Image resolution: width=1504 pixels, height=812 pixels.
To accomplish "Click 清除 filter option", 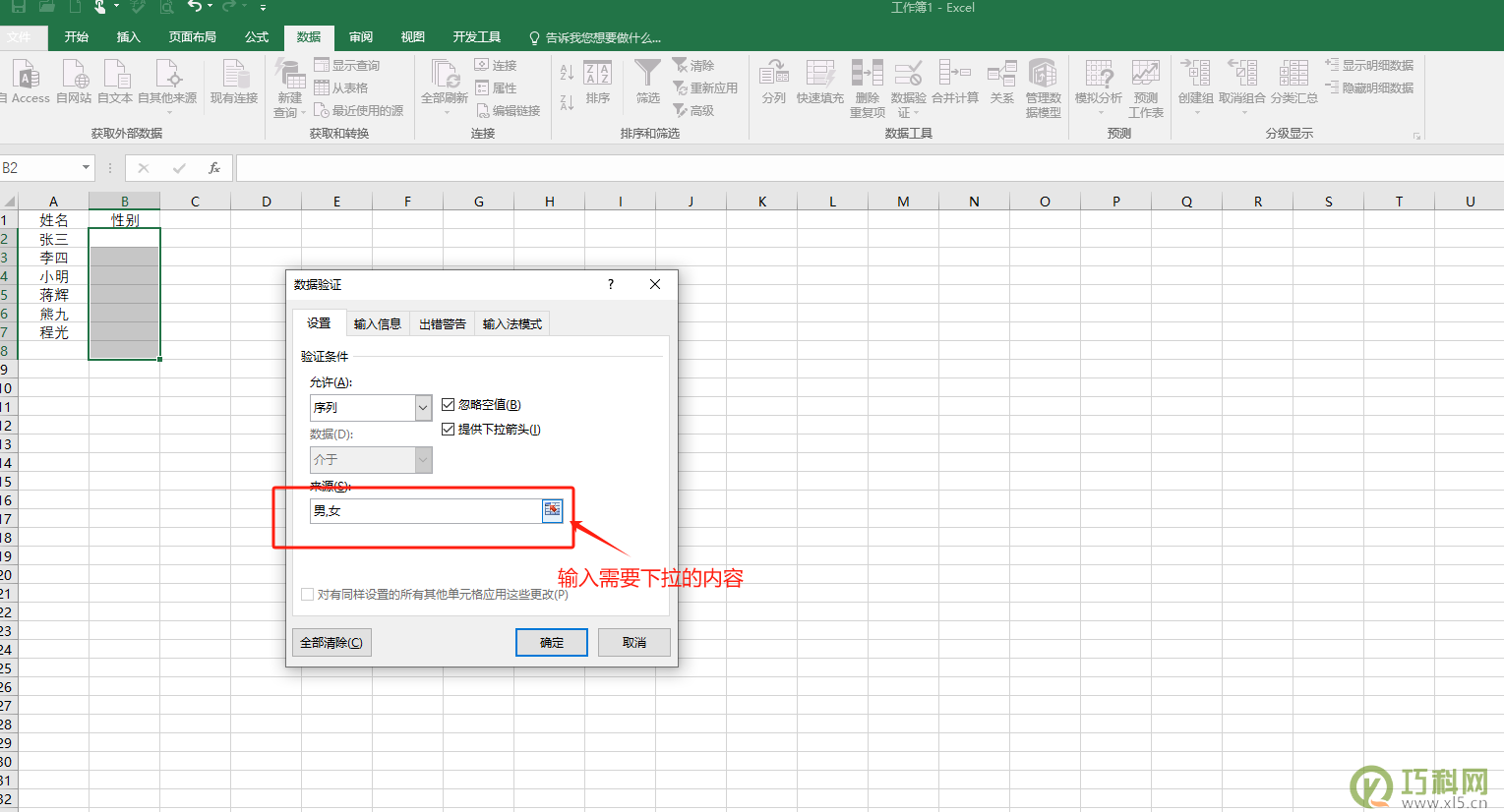I will [693, 65].
